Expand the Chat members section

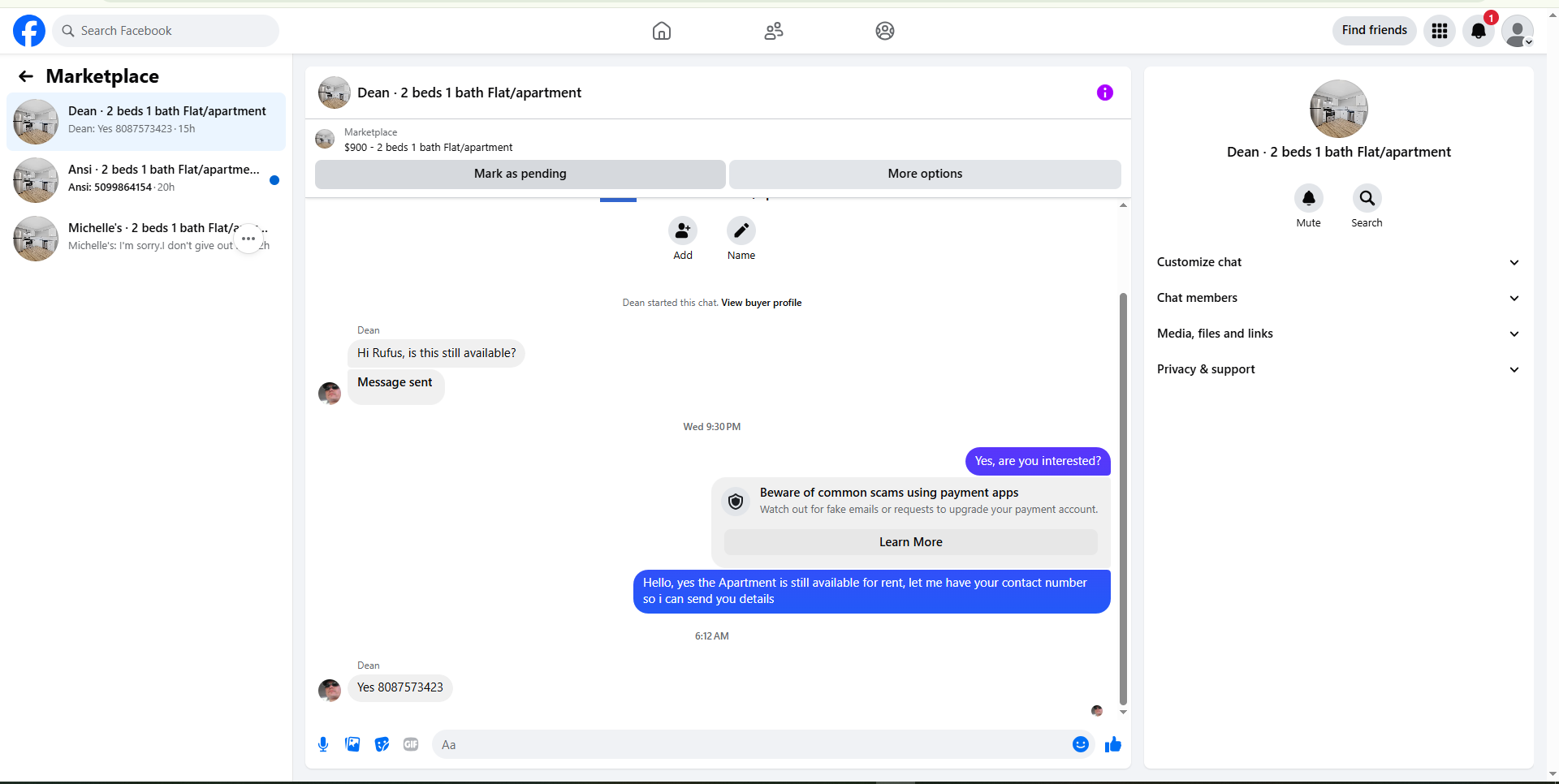tap(1339, 298)
